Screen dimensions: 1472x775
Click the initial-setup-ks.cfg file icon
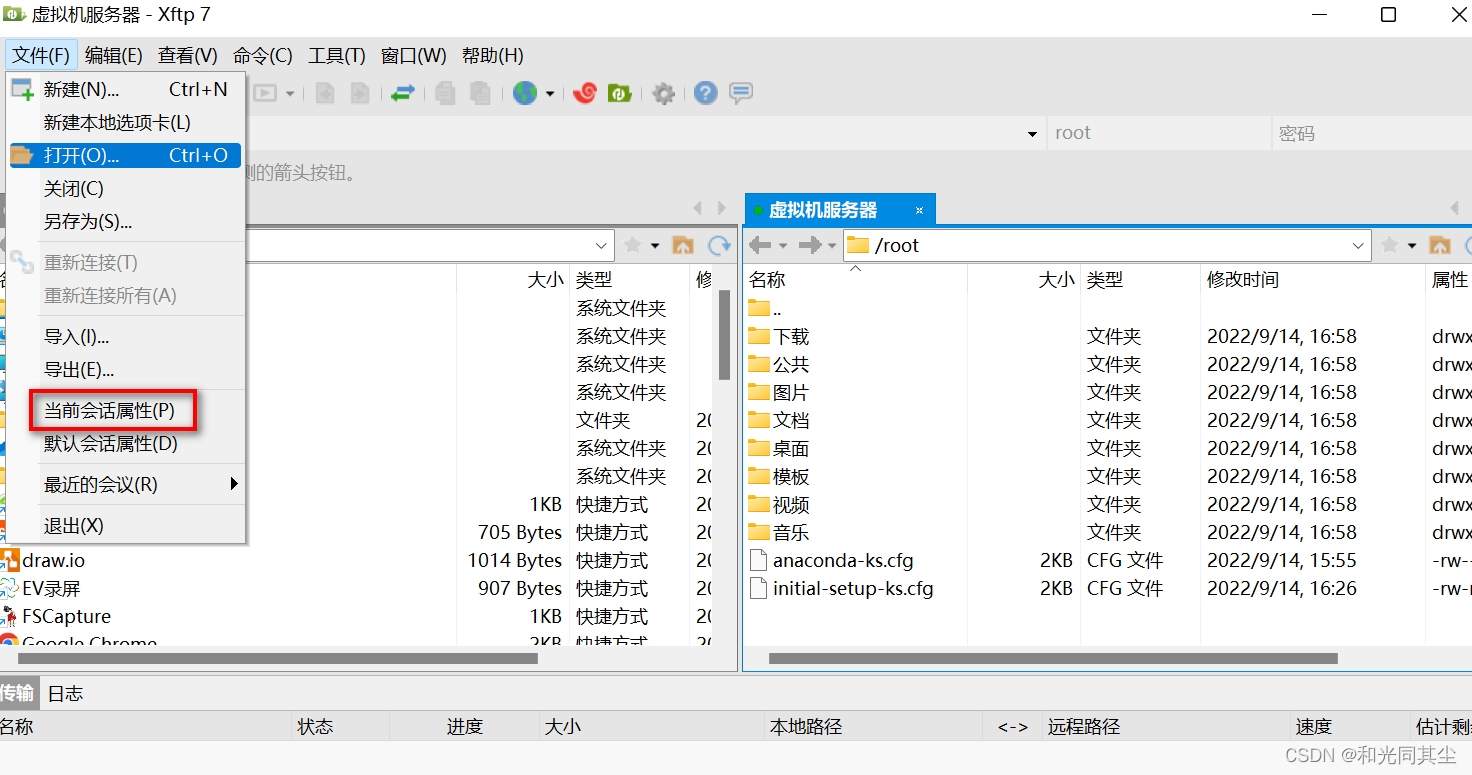coord(759,588)
